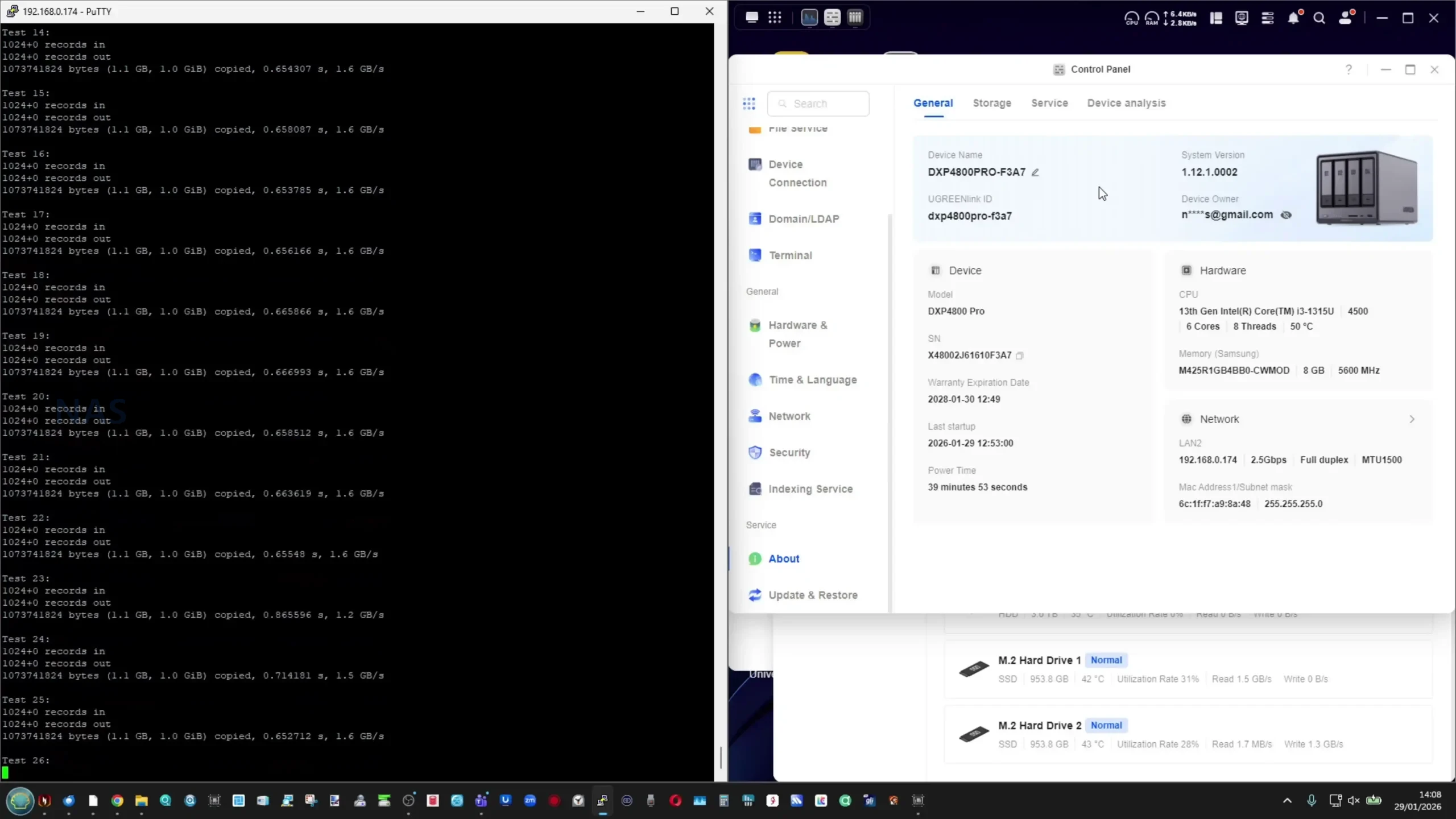Expand the Network details chevron

click(1412, 419)
